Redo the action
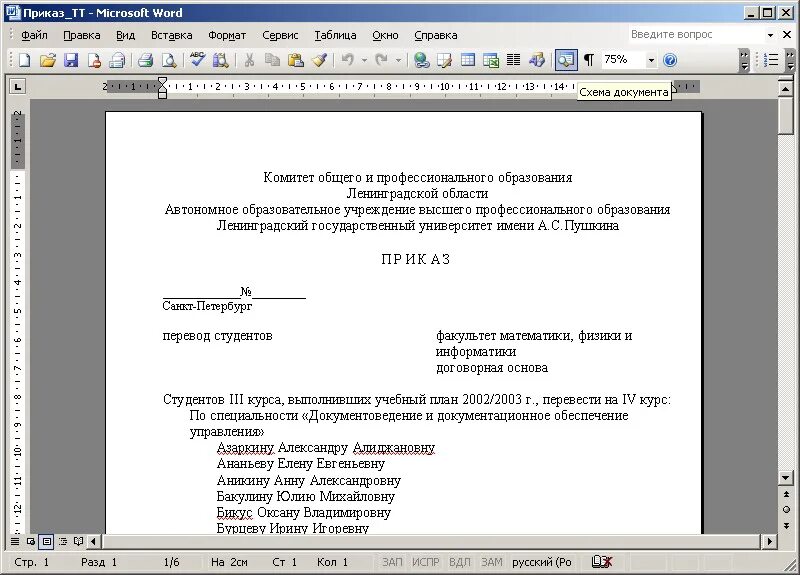 tap(382, 60)
